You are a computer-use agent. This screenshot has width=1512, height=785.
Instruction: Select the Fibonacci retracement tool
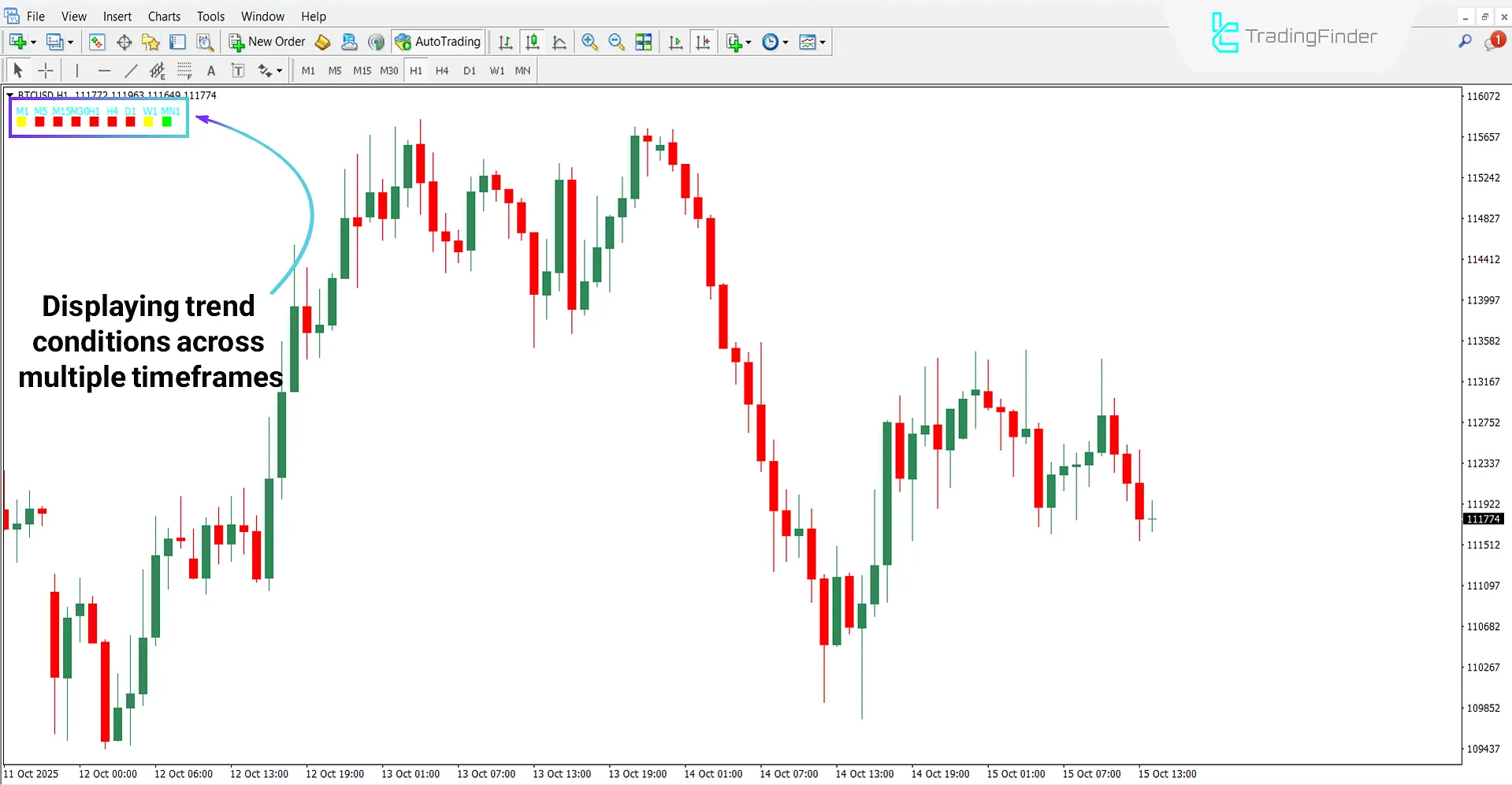click(185, 70)
